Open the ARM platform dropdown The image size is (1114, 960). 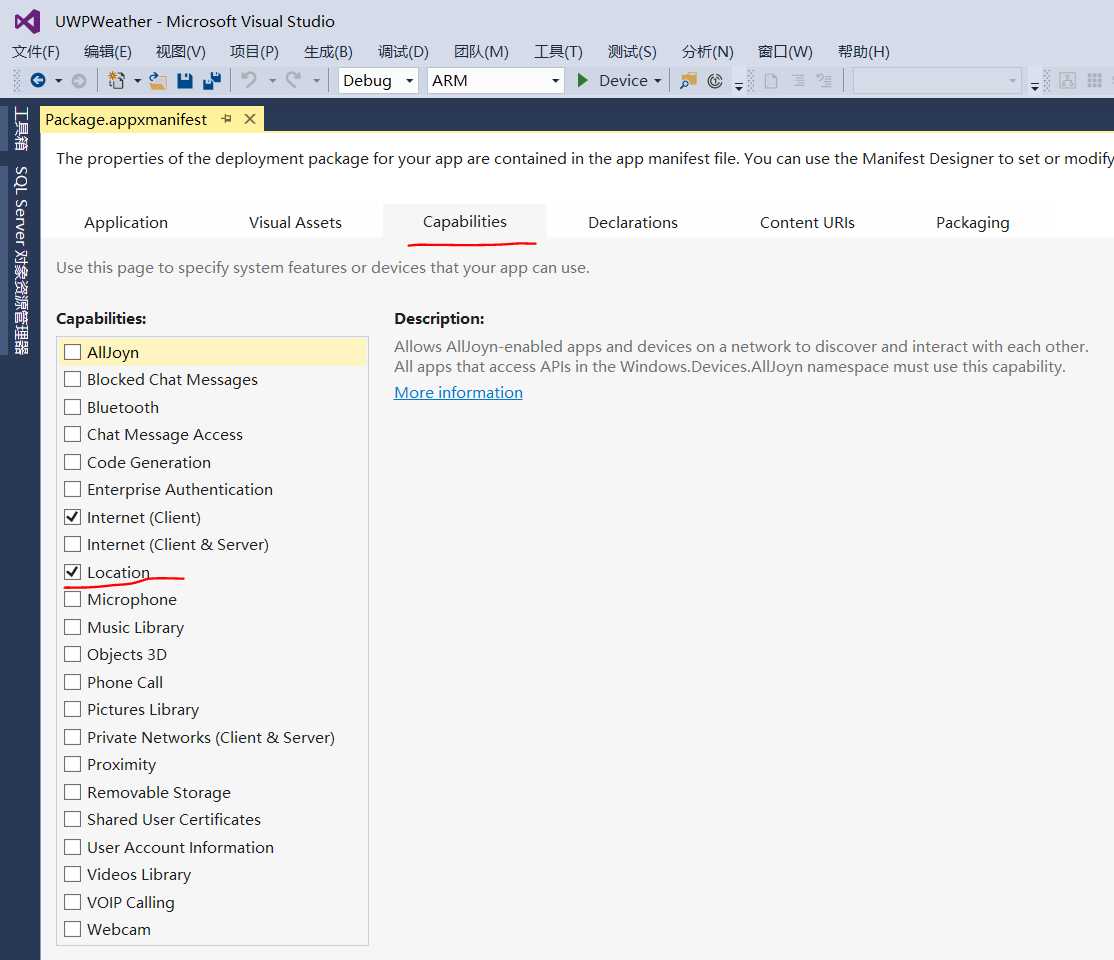[496, 80]
